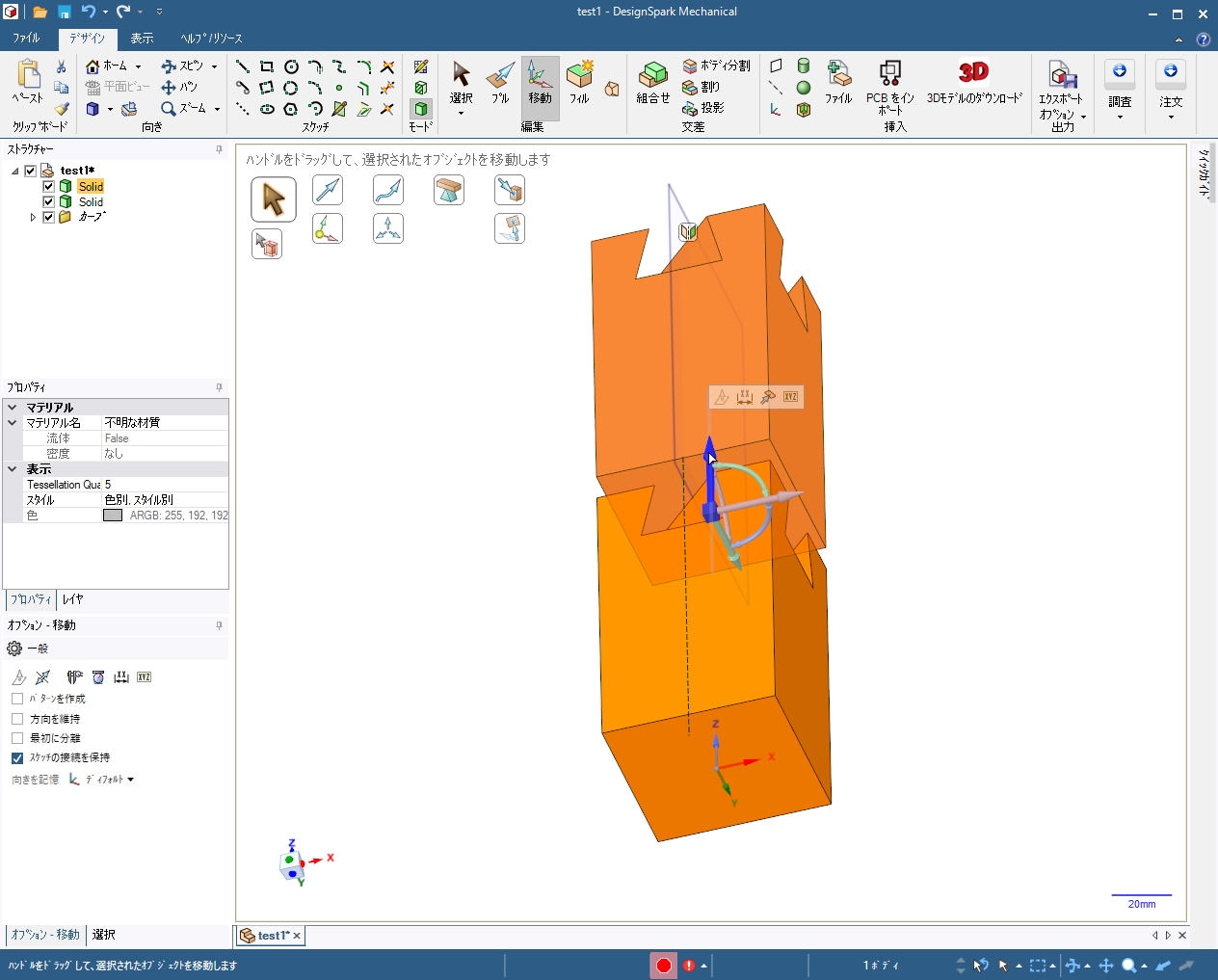Click the 選択 tab at panel bottom

click(x=104, y=935)
